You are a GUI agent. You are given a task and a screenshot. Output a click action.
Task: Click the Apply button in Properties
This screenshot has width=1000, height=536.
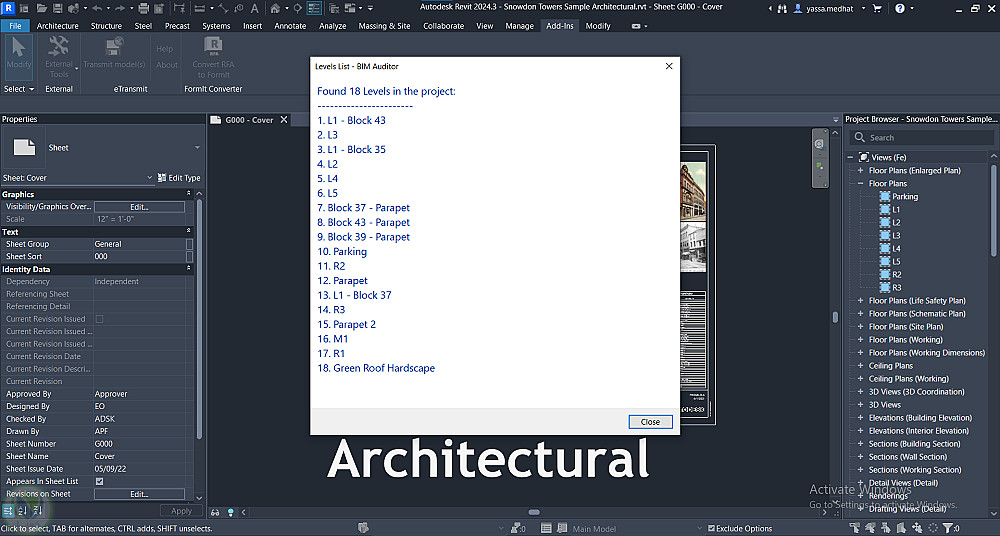pyautogui.click(x=181, y=511)
